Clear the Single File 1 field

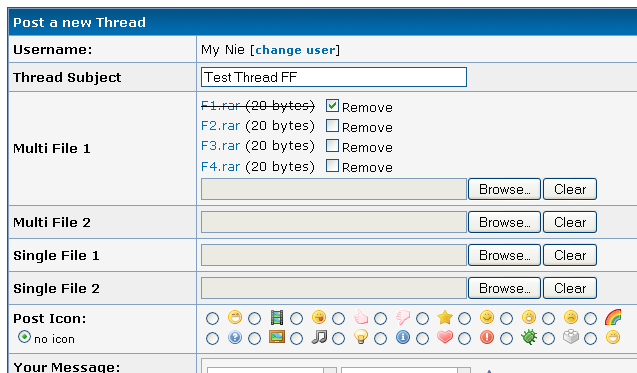570,255
